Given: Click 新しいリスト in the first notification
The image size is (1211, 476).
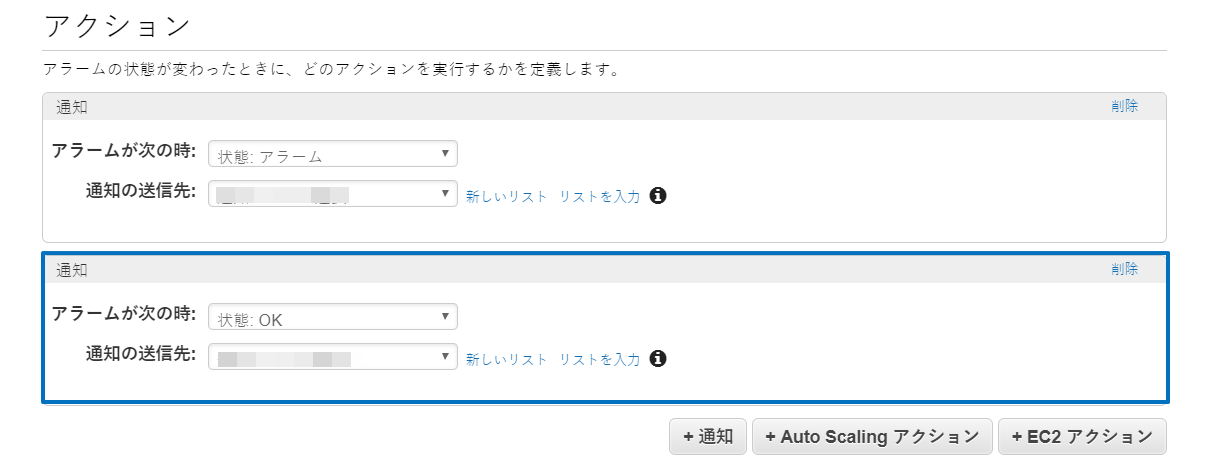Looking at the screenshot, I should [506, 196].
